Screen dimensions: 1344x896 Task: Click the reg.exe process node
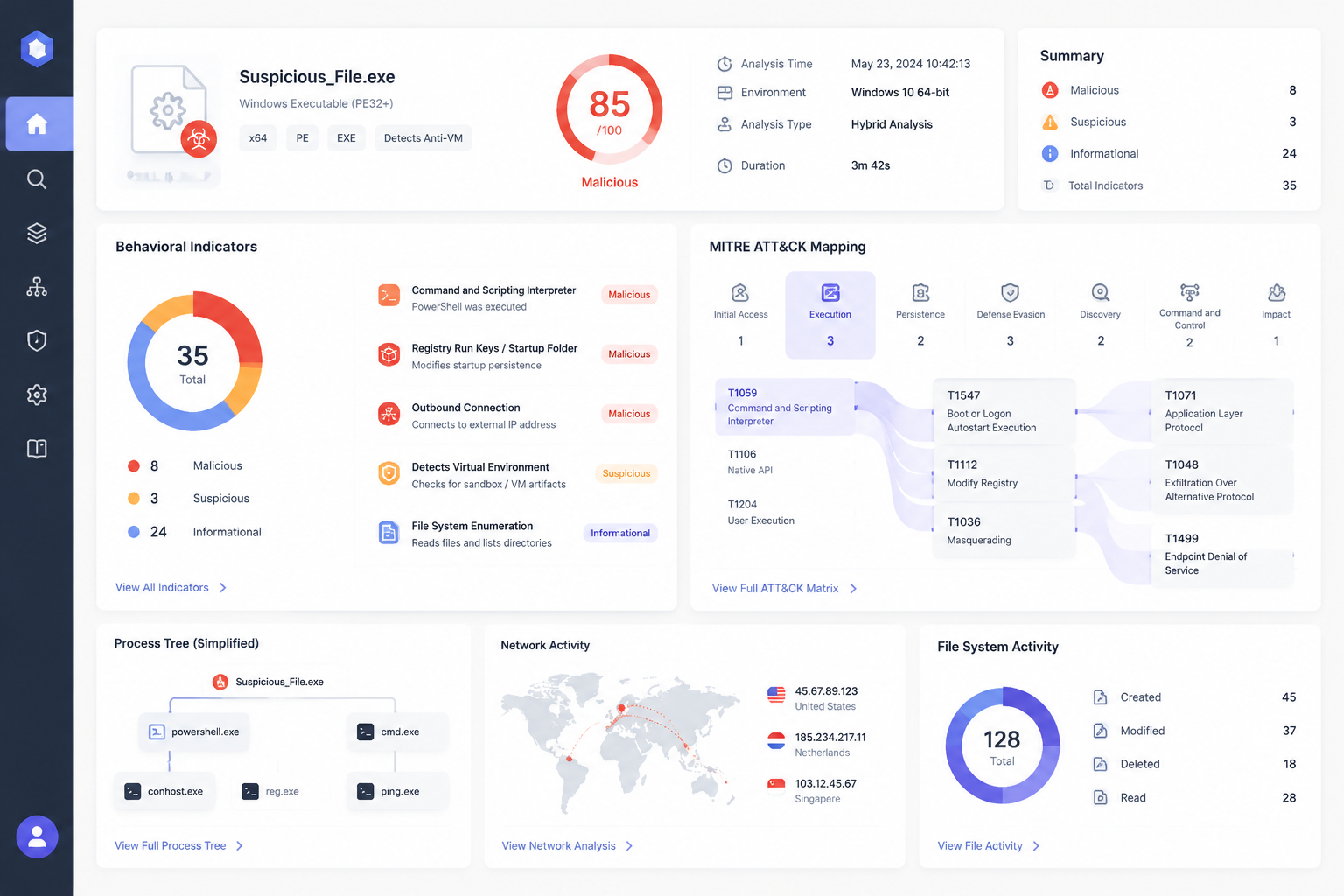pyautogui.click(x=271, y=792)
